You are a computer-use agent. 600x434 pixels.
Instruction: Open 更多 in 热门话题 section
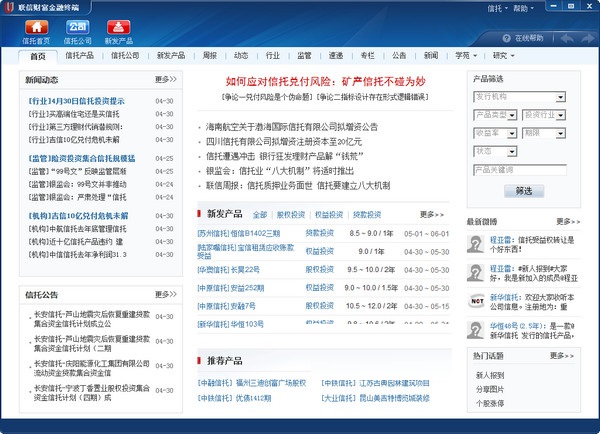click(x=562, y=356)
